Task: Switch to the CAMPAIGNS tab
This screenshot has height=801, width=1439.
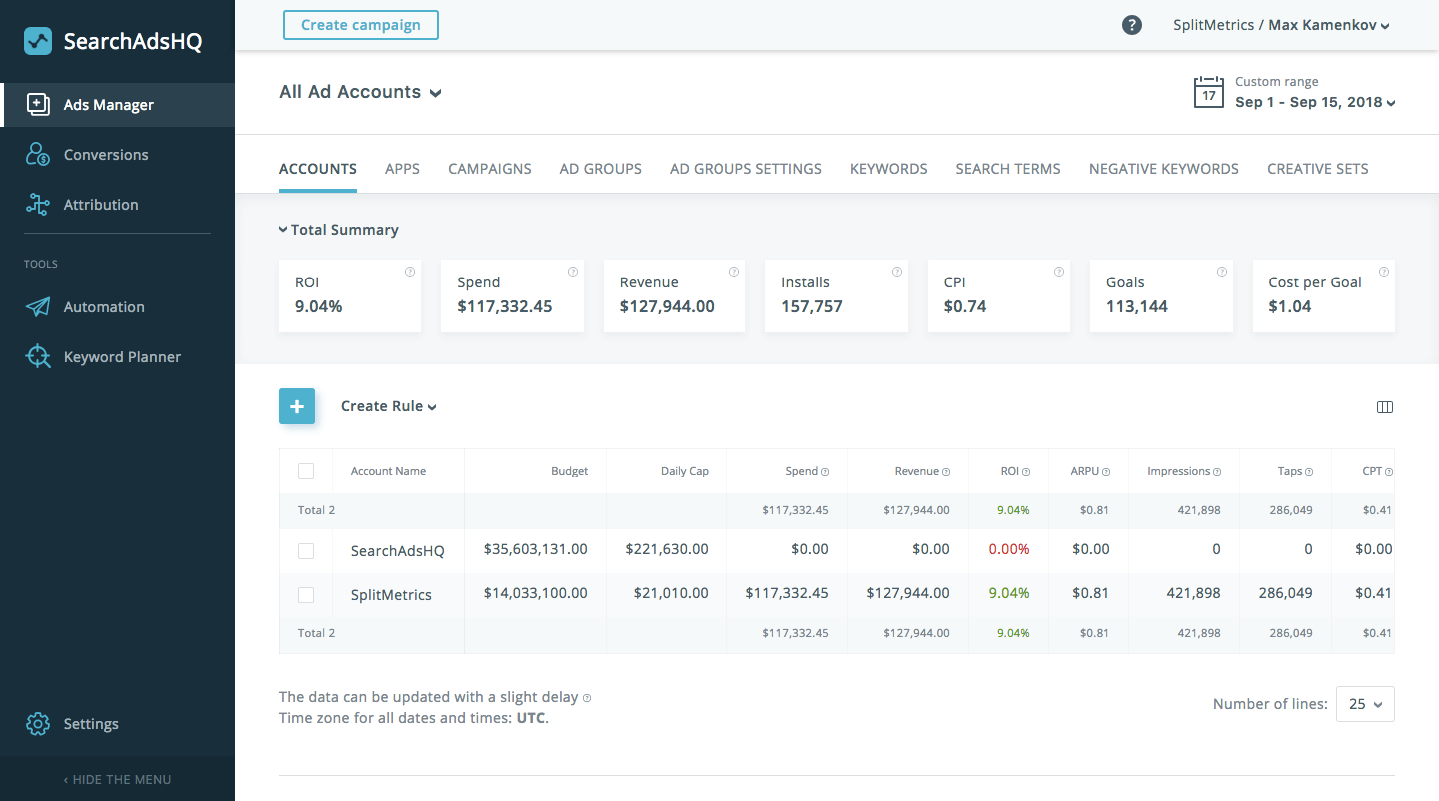Action: (490, 169)
